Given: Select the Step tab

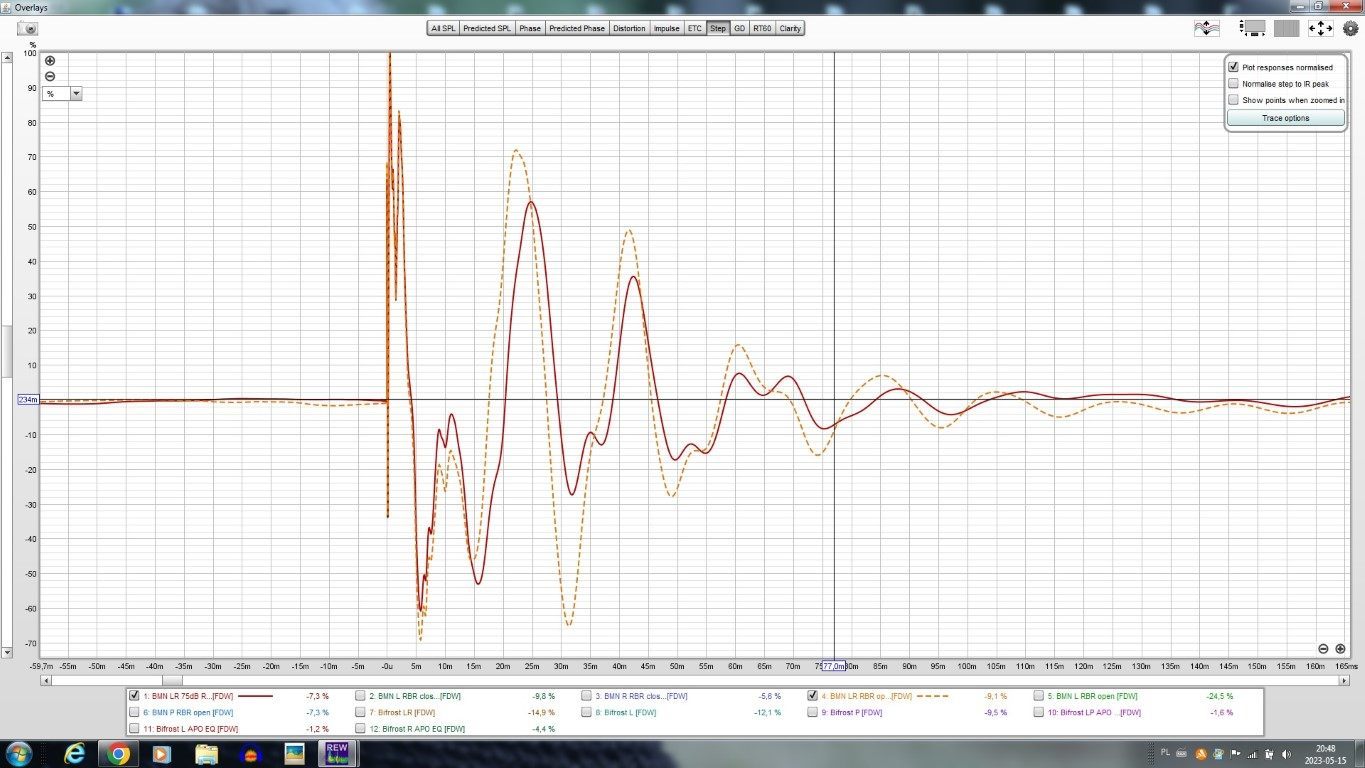Looking at the screenshot, I should pos(718,28).
